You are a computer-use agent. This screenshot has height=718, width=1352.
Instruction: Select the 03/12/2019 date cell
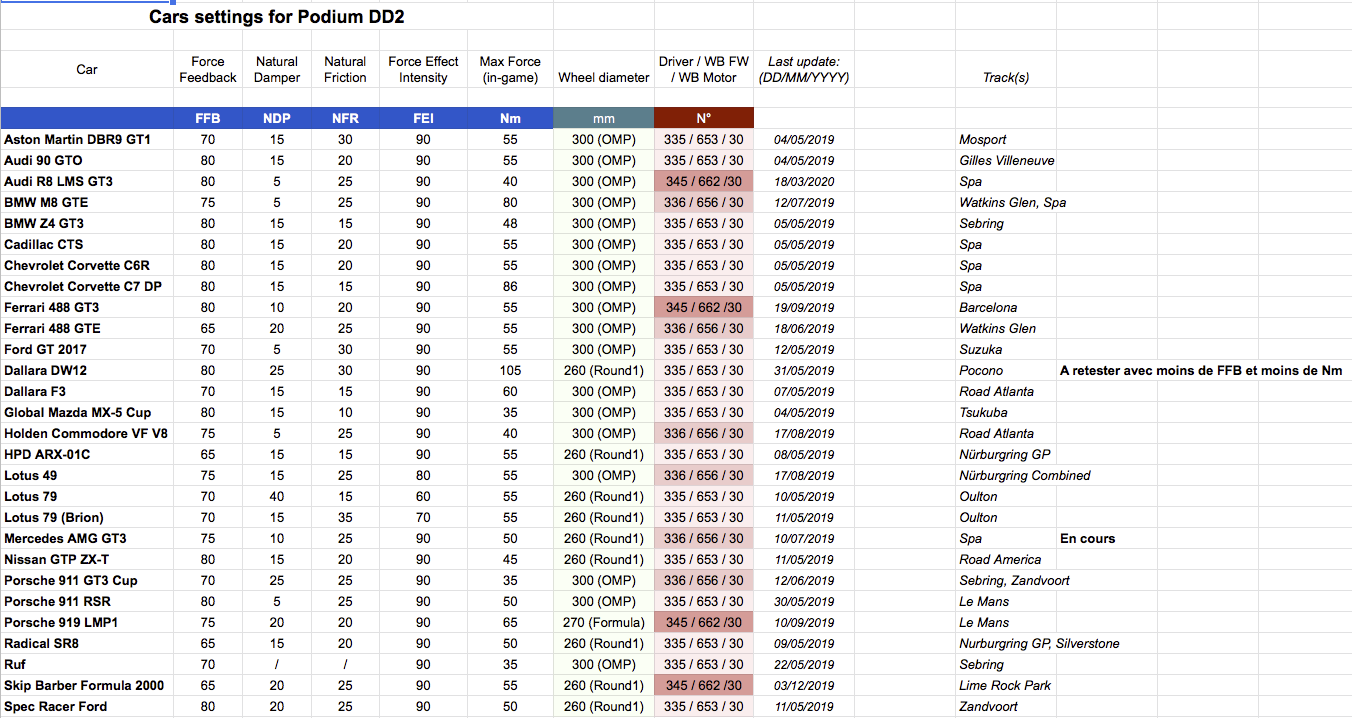coord(804,685)
